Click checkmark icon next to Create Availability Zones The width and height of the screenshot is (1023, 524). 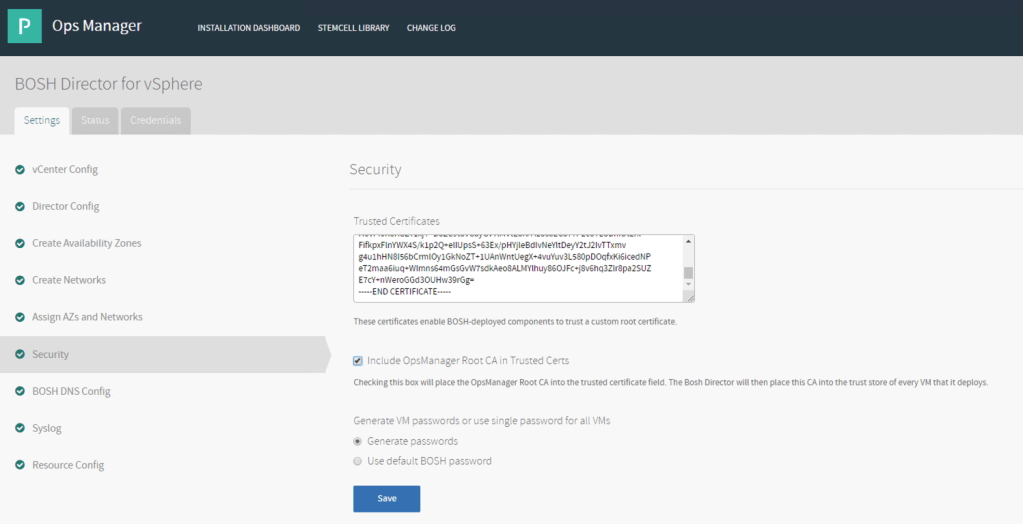click(20, 243)
